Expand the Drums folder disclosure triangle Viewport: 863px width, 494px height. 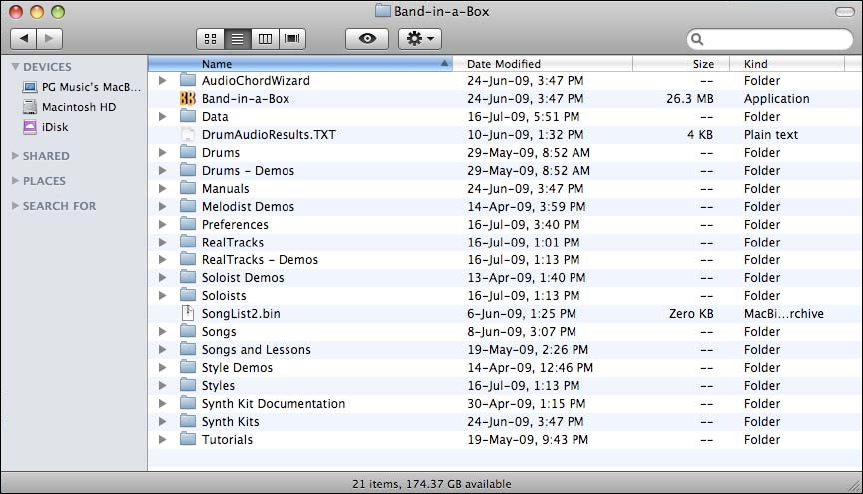click(163, 153)
